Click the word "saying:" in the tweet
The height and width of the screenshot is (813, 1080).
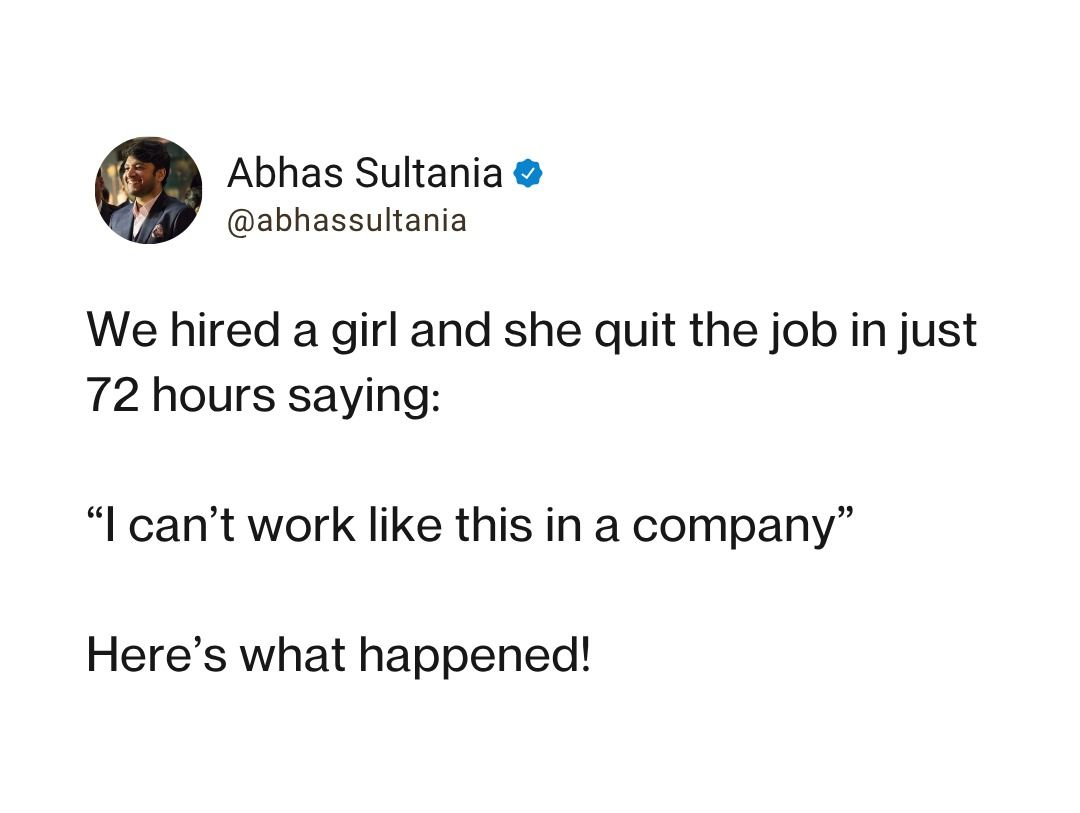[x=364, y=399]
